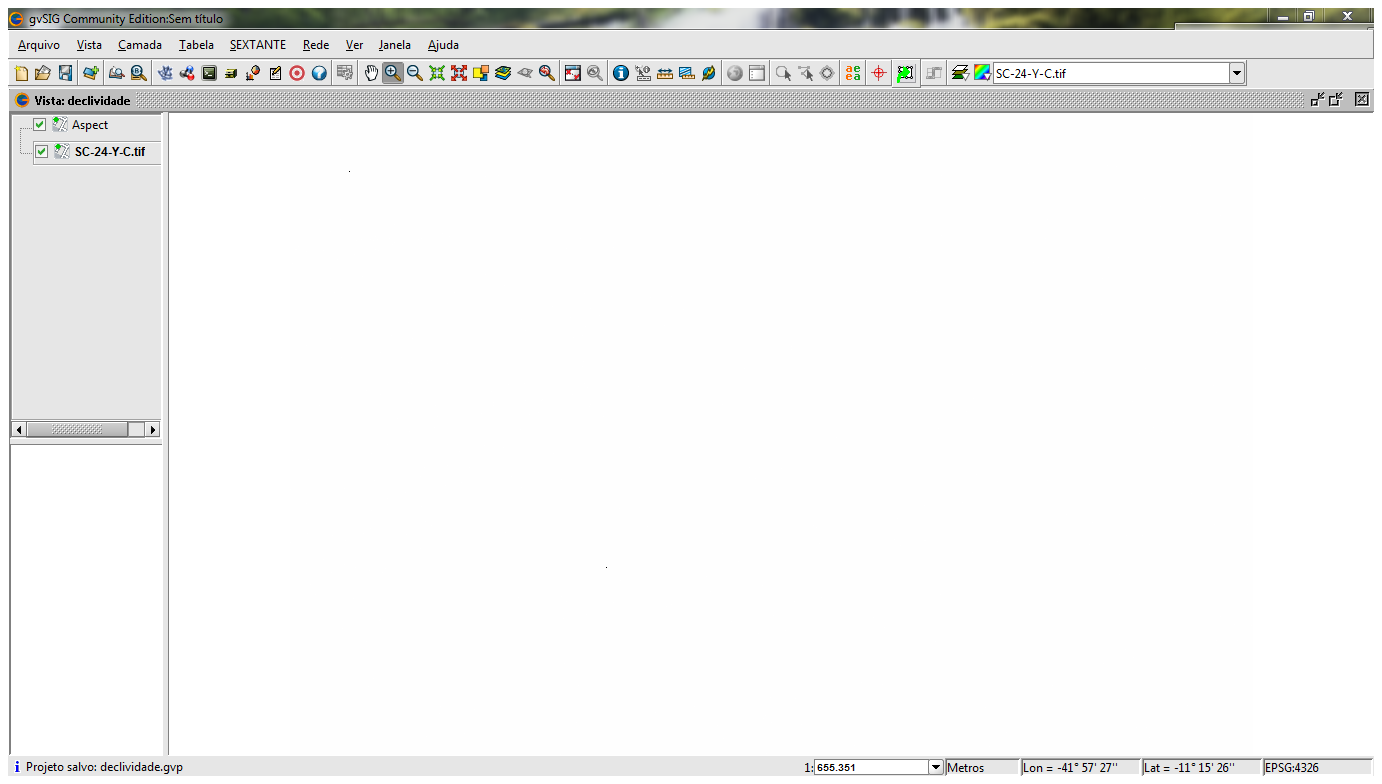The image size is (1382, 784).
Task: Select the Aspect layer name
Action: pos(90,125)
